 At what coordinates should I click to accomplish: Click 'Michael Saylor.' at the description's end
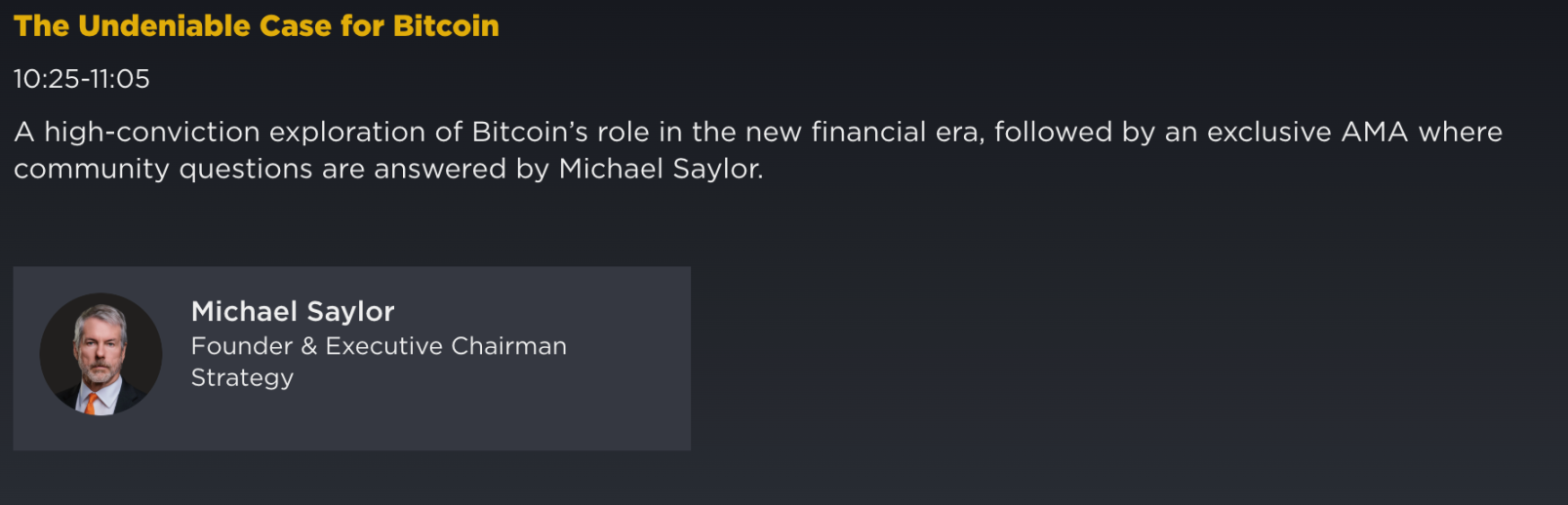click(x=661, y=170)
